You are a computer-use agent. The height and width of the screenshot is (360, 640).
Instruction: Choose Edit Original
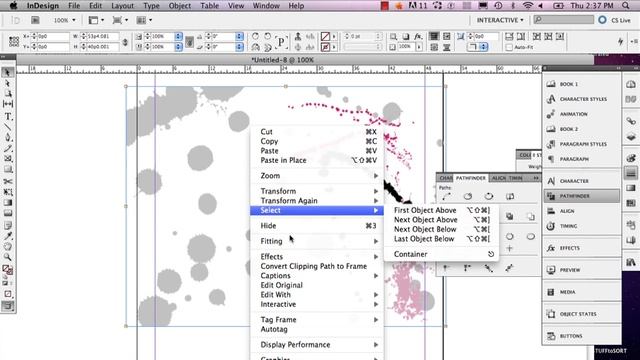[x=317, y=285]
